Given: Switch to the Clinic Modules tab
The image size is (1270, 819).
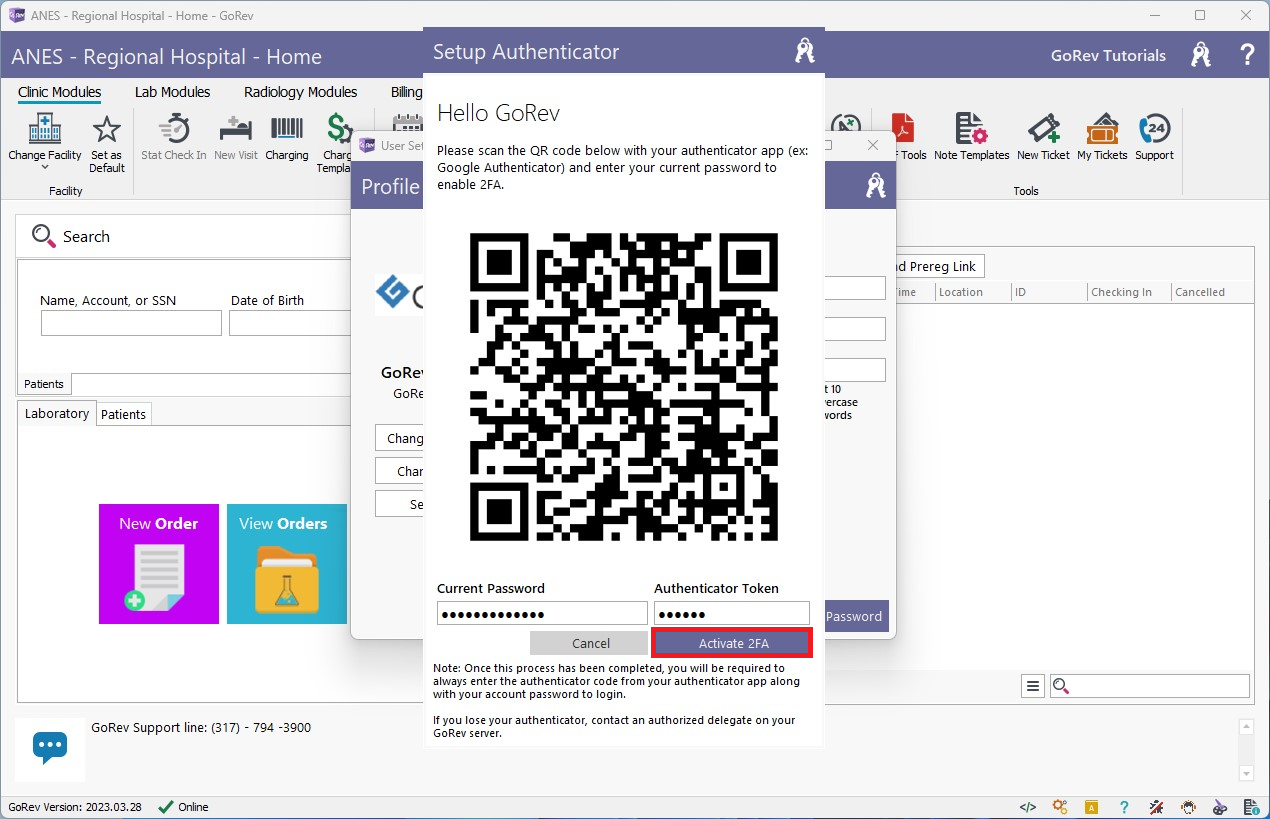Looking at the screenshot, I should [60, 92].
